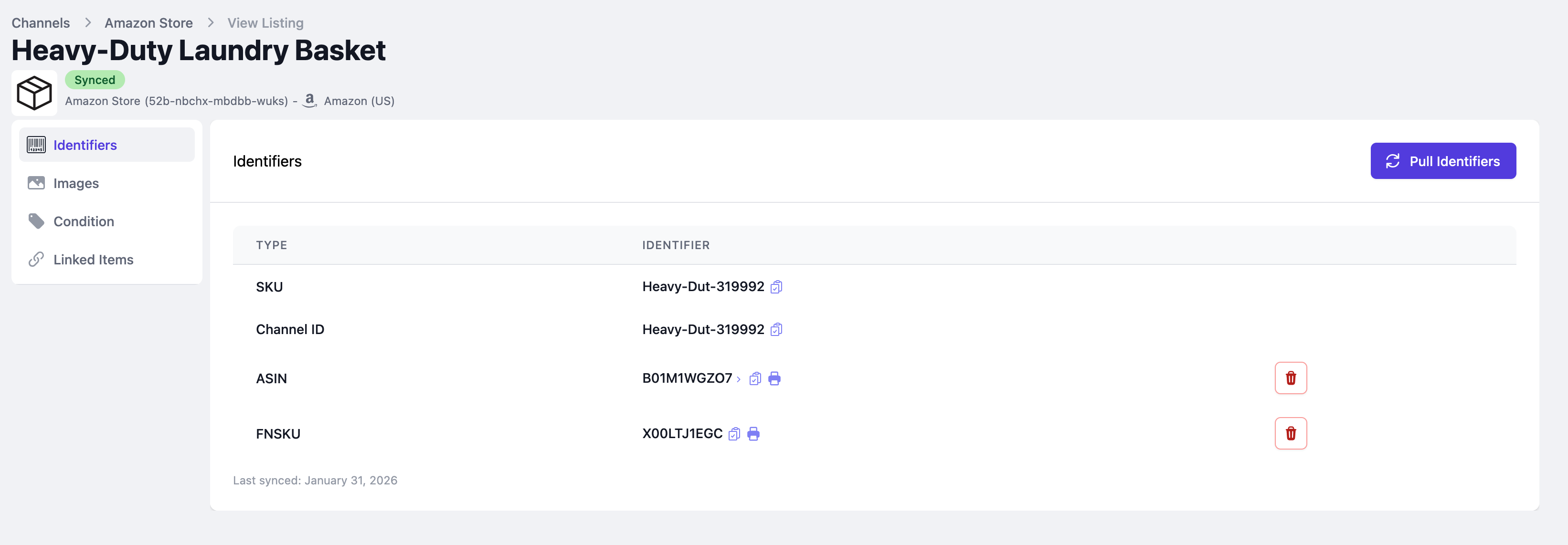Go to the Condition section
The image size is (1568, 545).
click(84, 221)
